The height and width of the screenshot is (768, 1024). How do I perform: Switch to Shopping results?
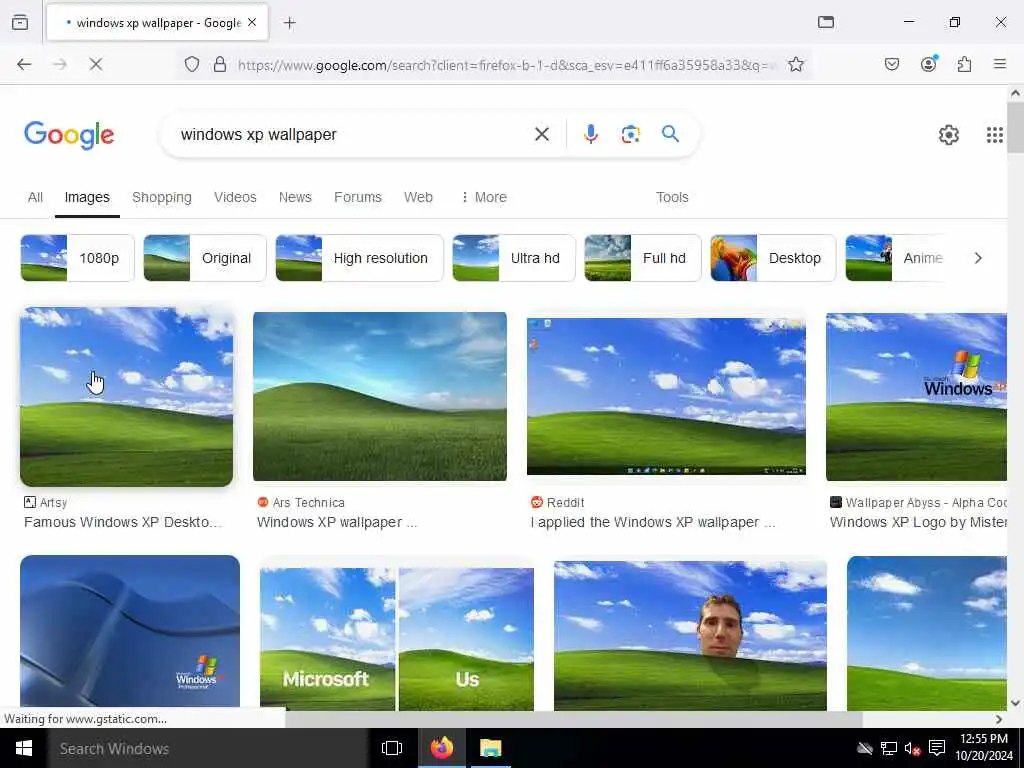(x=162, y=197)
